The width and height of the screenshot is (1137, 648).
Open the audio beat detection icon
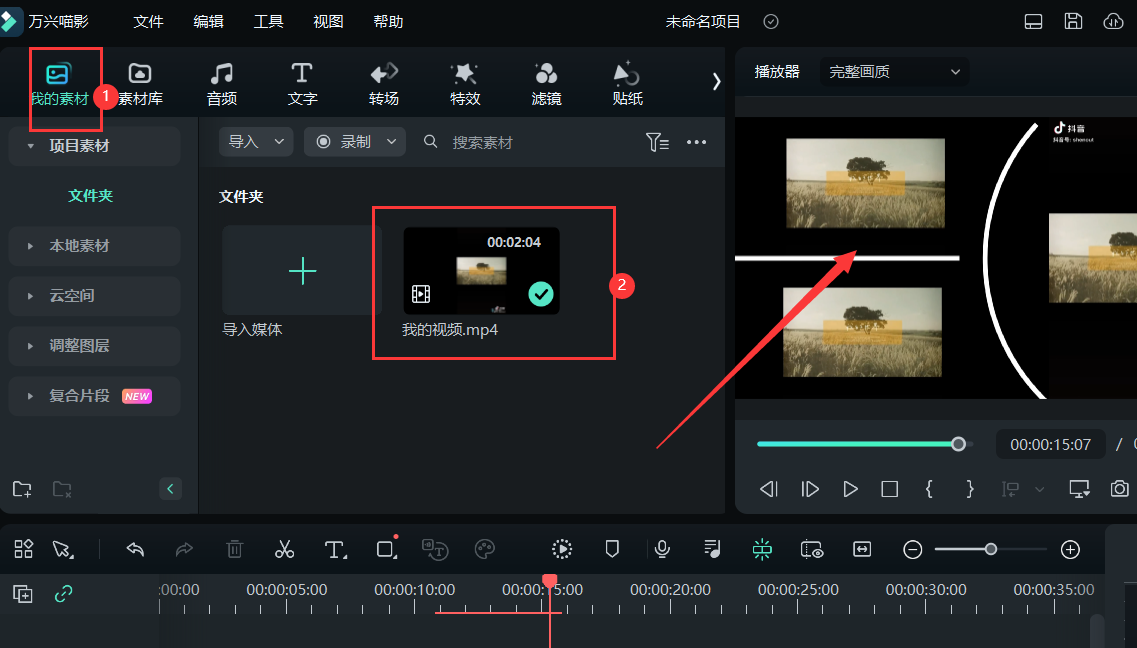coord(712,549)
